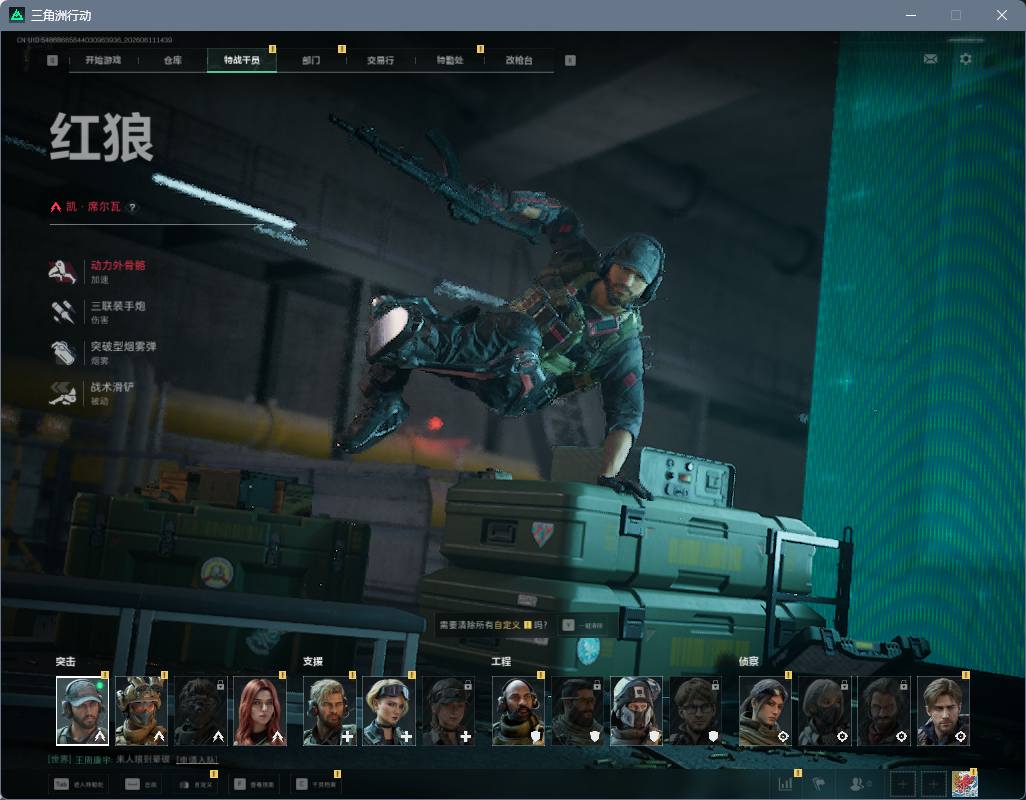This screenshot has height=800, width=1026.
Task: Select the blonde goggles support operator portrait
Action: pos(389,711)
